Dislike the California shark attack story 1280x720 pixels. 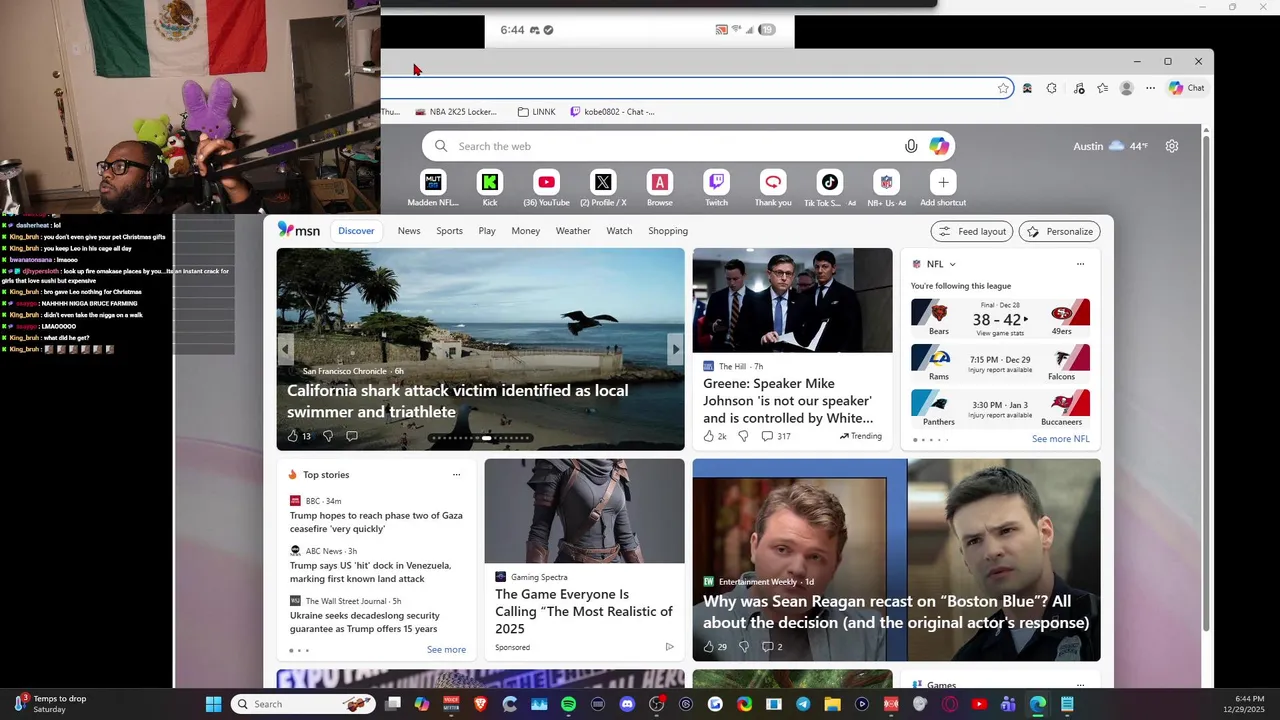pyautogui.click(x=327, y=436)
